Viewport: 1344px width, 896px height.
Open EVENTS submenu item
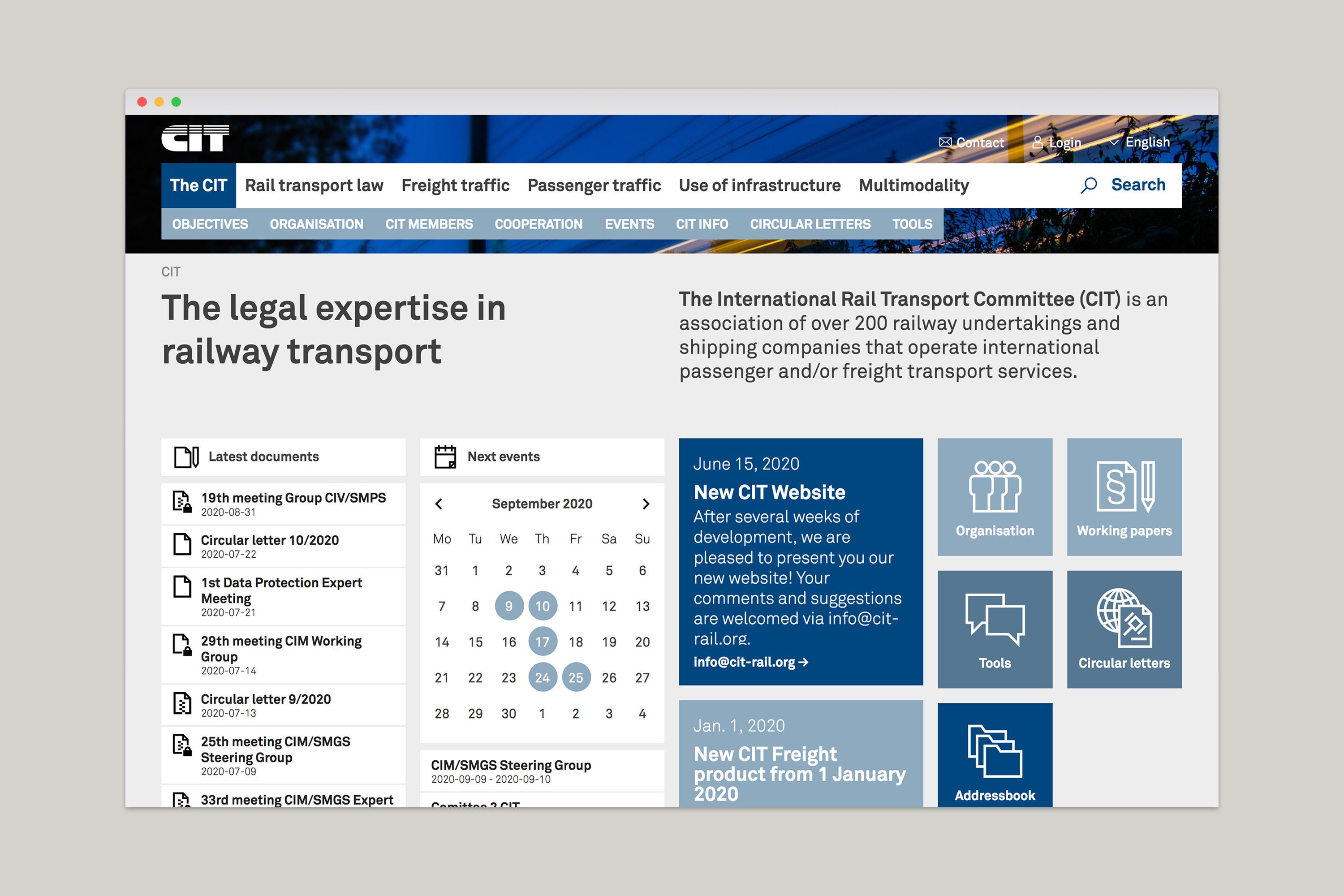click(630, 224)
